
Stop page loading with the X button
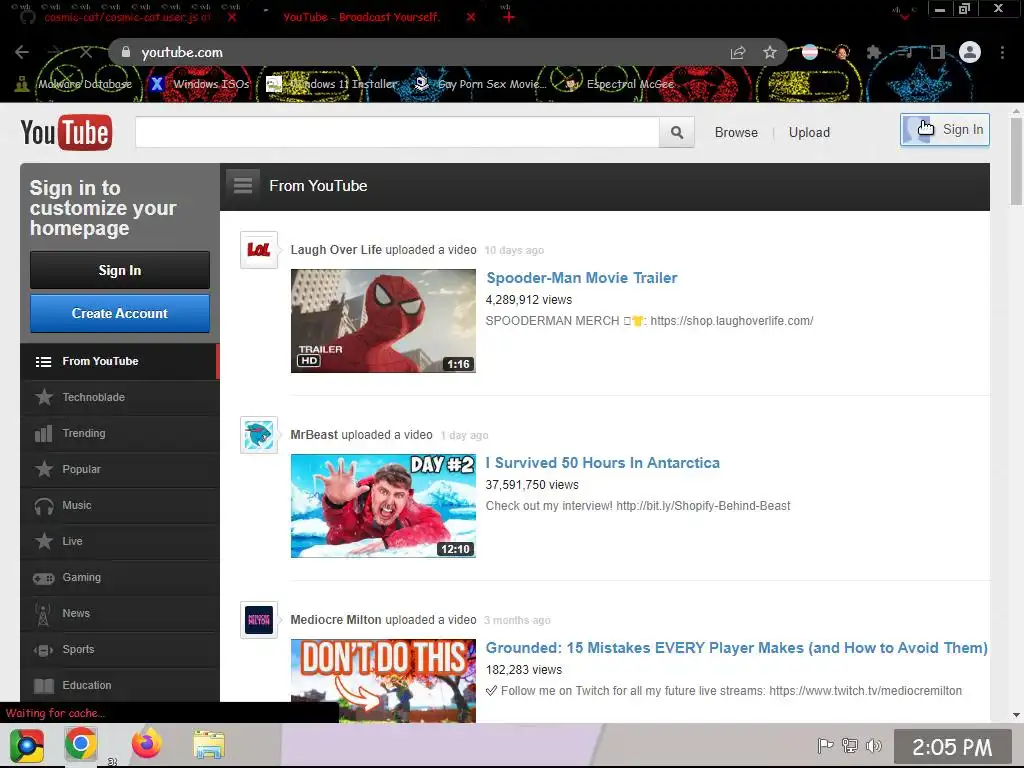click(x=86, y=52)
